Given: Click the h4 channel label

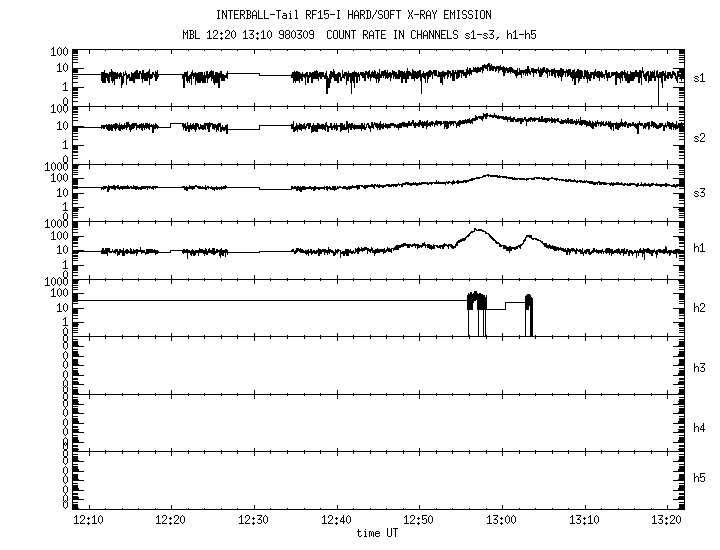Looking at the screenshot, I should [700, 428].
